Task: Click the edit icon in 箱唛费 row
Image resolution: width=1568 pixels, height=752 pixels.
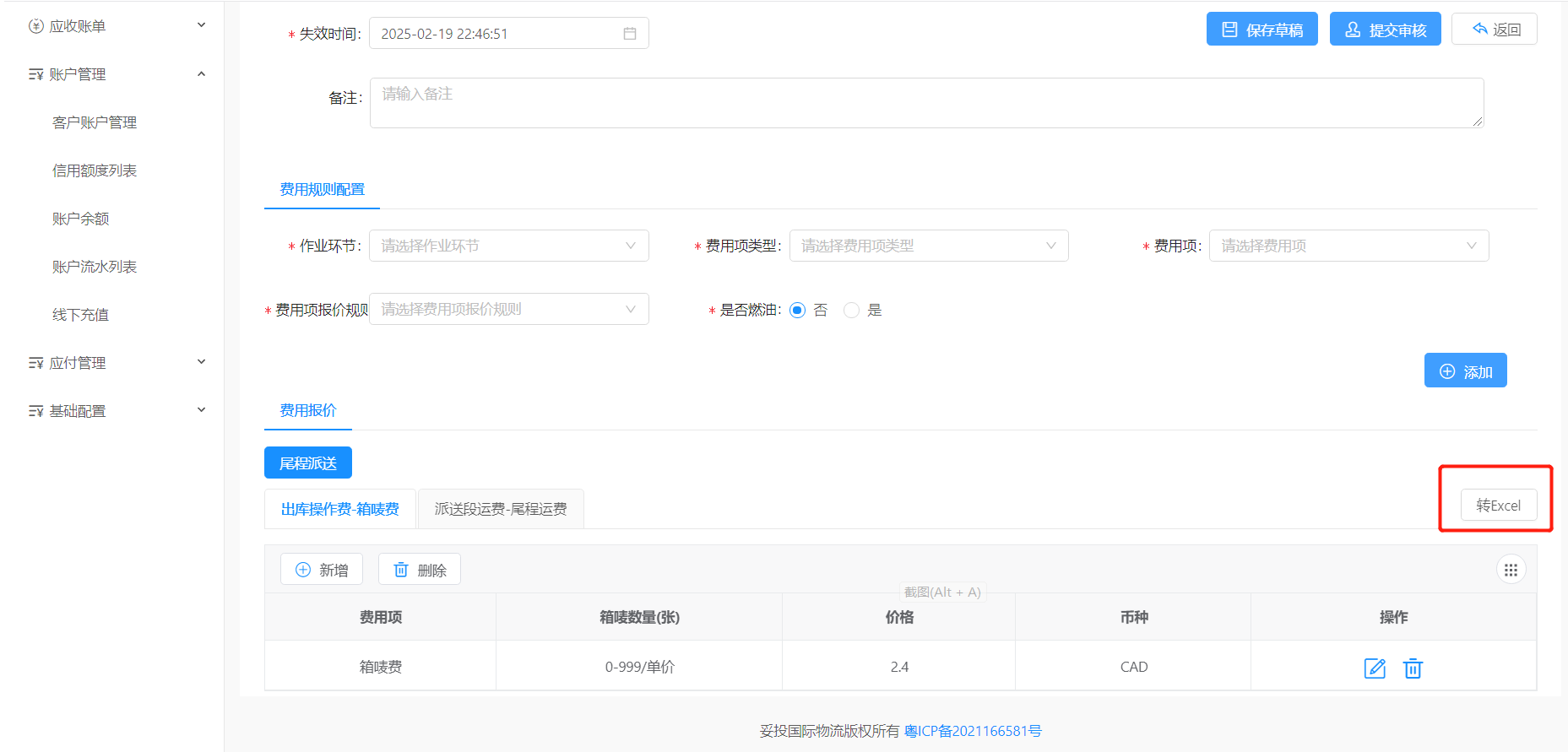Action: click(1375, 668)
